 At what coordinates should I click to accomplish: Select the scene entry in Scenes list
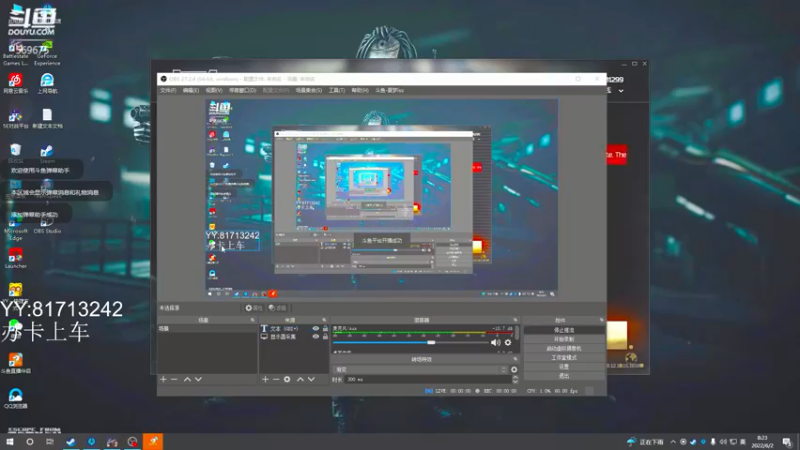pos(207,329)
